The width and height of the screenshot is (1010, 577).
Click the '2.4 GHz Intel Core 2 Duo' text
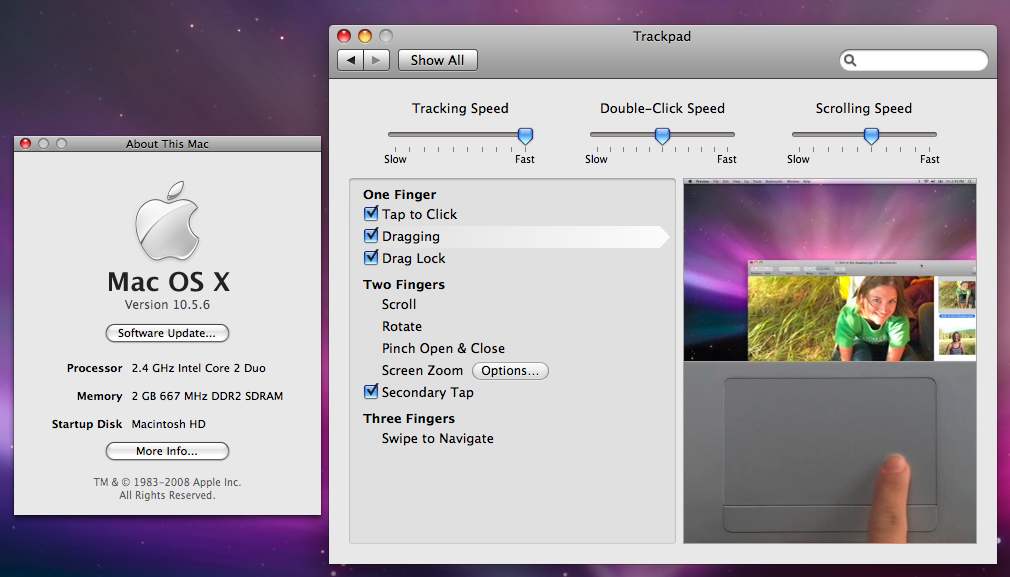coord(198,368)
